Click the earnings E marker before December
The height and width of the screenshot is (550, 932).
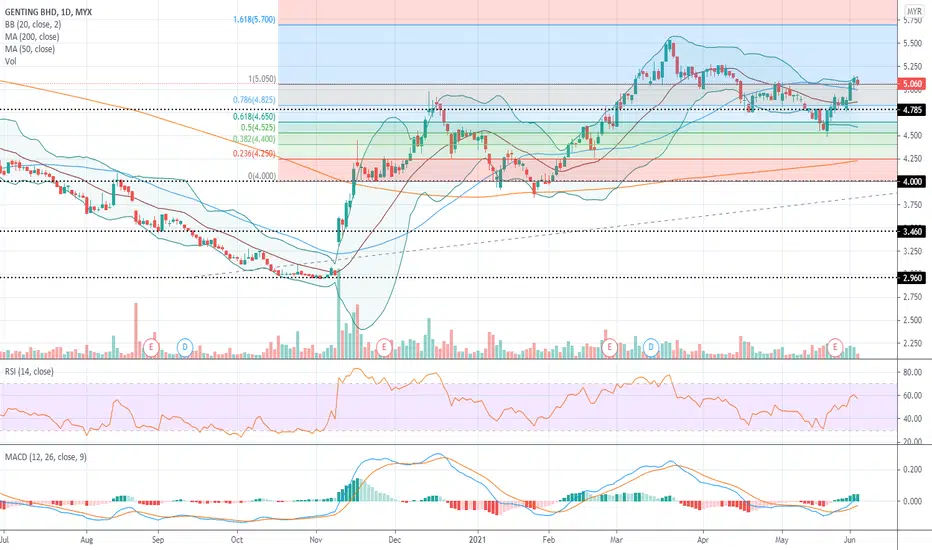click(x=384, y=347)
